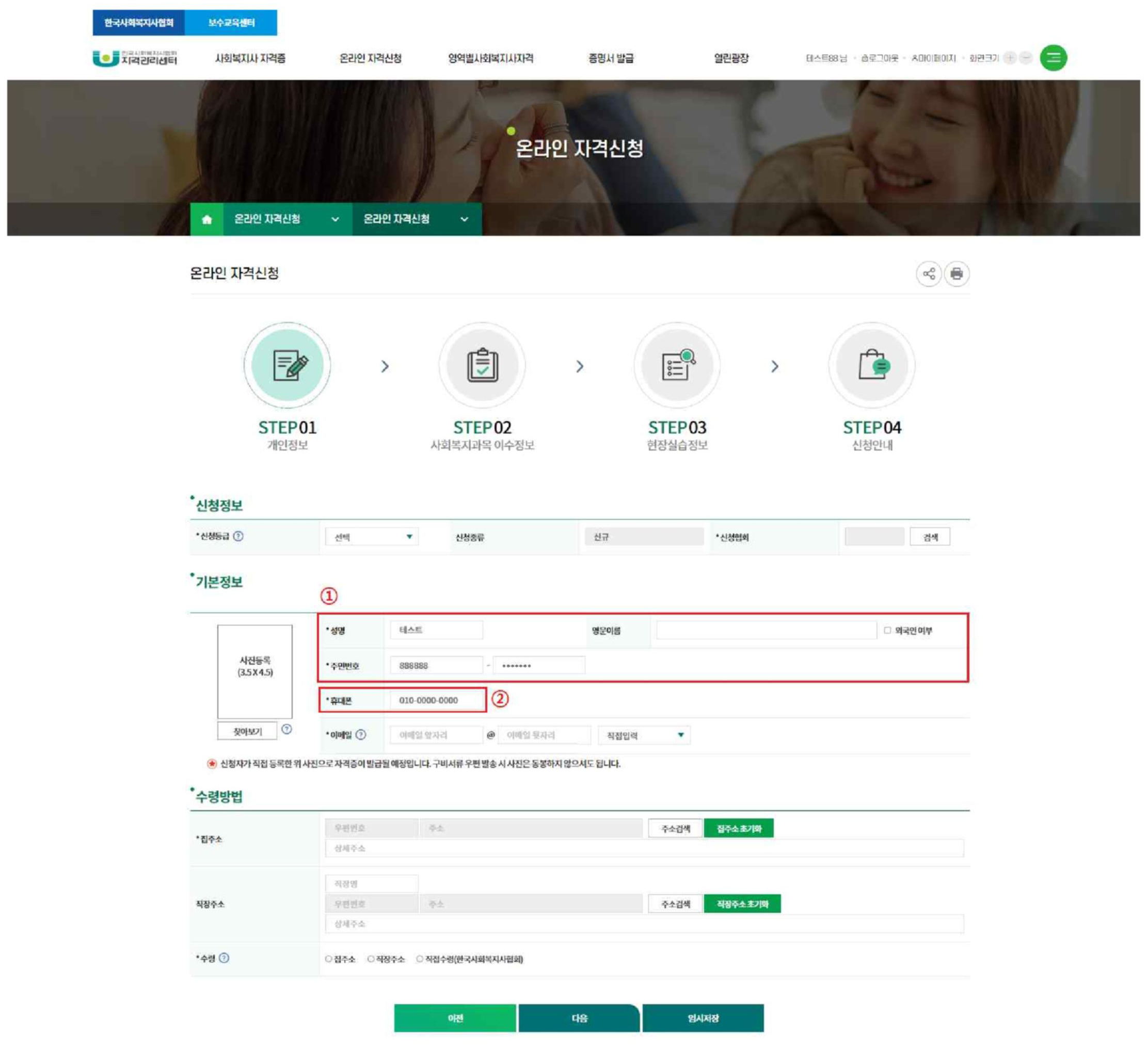Click the print icon
The width and height of the screenshot is (1148, 1046).
[x=956, y=273]
